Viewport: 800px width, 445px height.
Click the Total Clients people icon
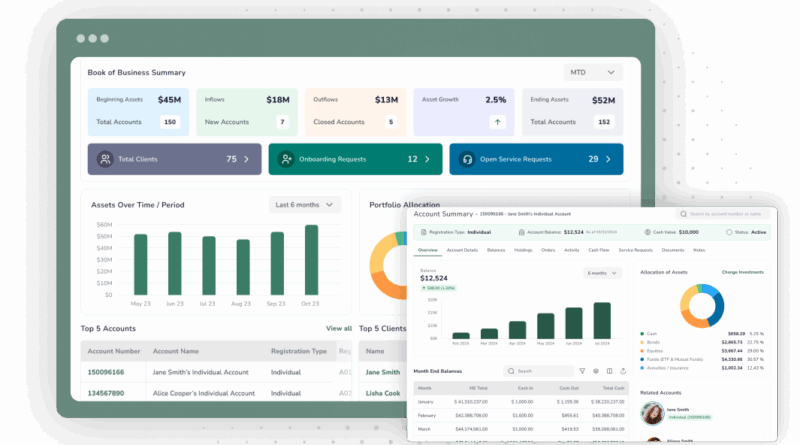pyautogui.click(x=105, y=159)
